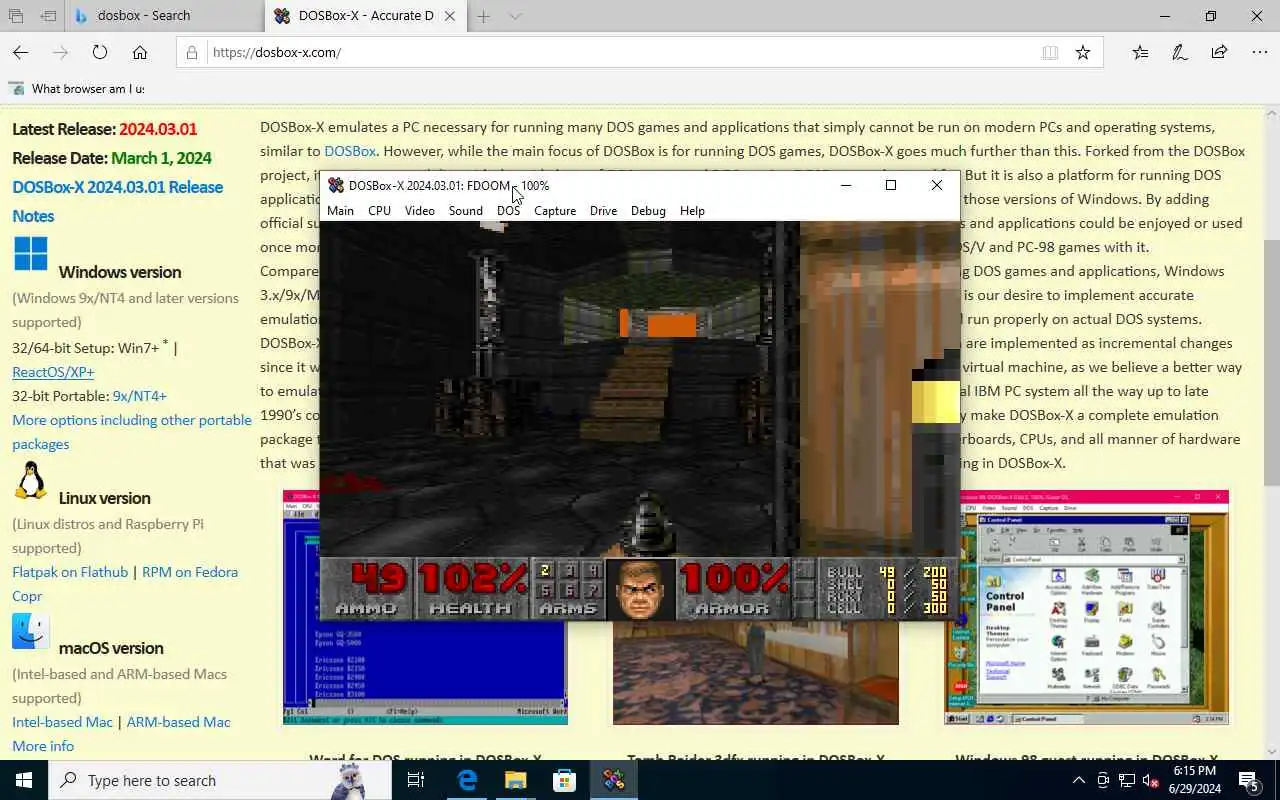
Task: Open Video menu in DOSBox-X
Action: point(420,211)
